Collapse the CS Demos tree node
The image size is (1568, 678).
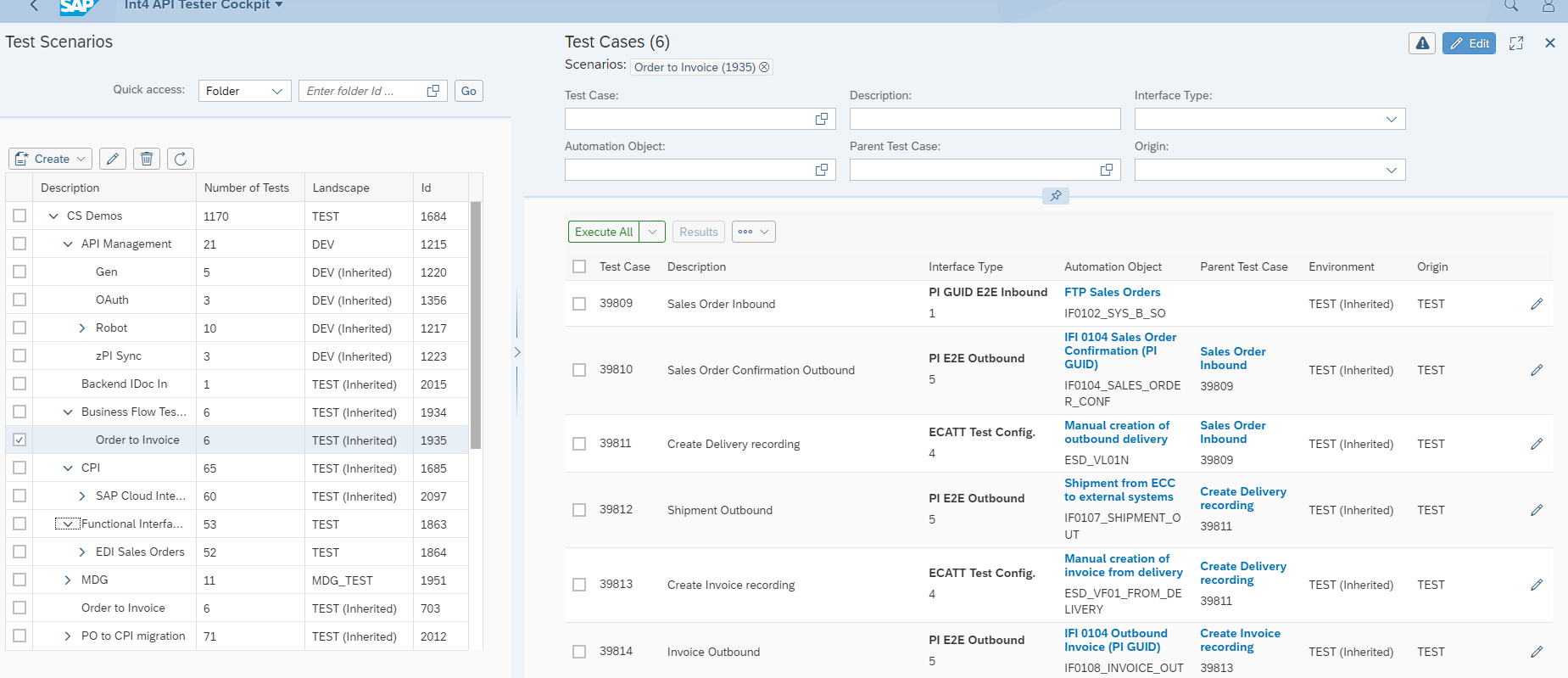click(53, 216)
